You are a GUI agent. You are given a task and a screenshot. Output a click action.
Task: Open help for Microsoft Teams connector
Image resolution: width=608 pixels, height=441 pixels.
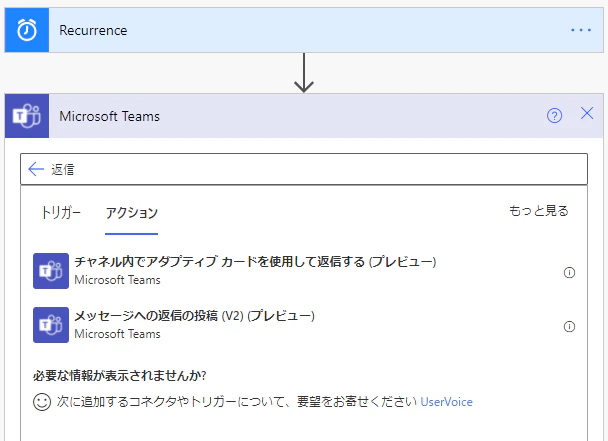pyautogui.click(x=554, y=116)
